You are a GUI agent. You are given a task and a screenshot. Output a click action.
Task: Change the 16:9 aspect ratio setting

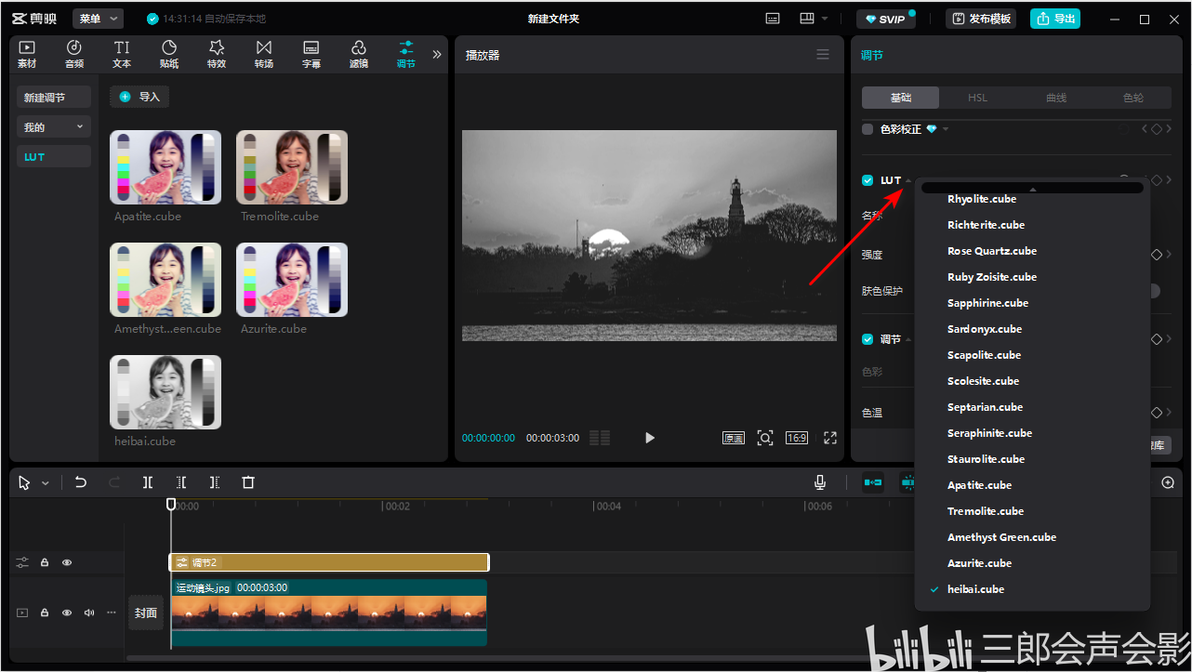click(x=796, y=438)
